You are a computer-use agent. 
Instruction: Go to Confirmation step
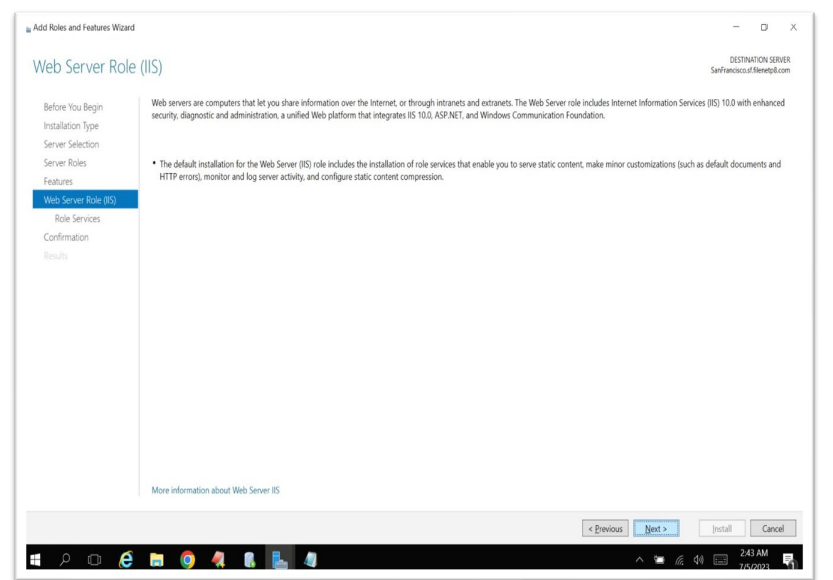66,237
